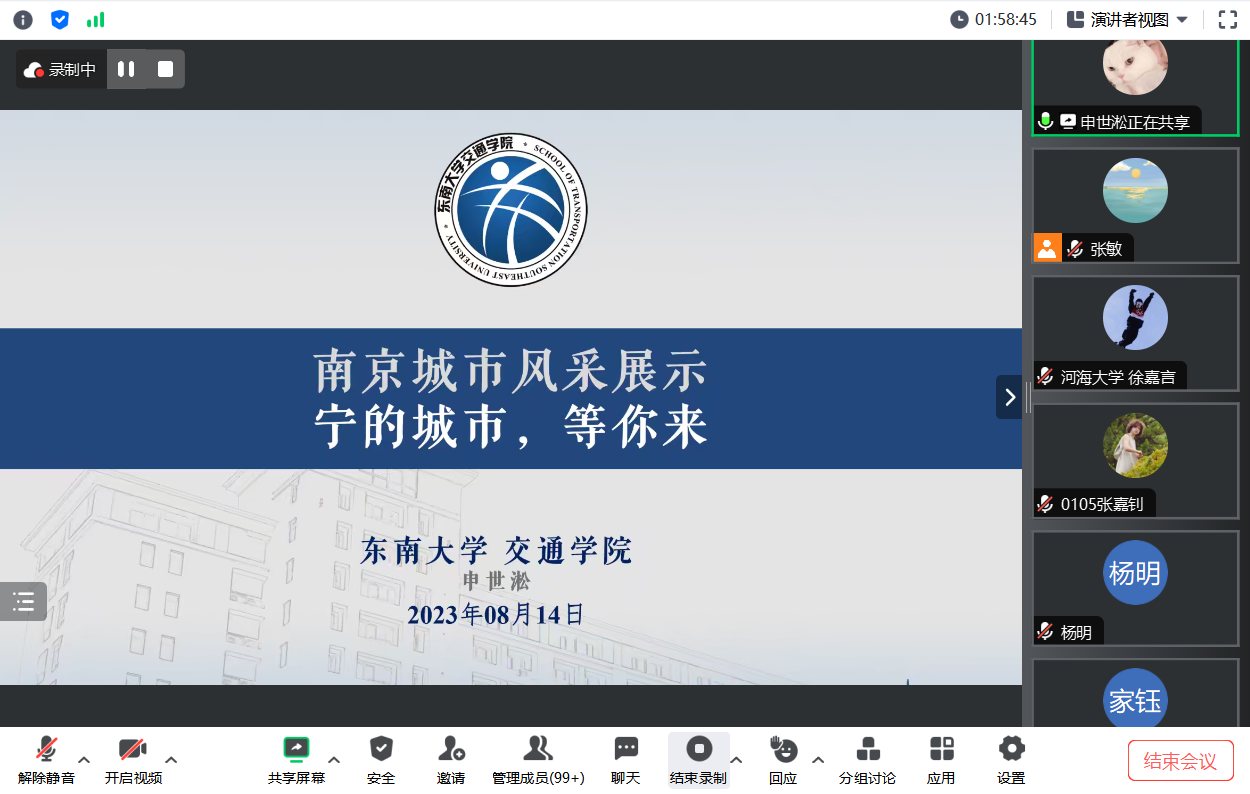Click the slide title 南京城市风采展示
The height and width of the screenshot is (794, 1250).
[511, 371]
